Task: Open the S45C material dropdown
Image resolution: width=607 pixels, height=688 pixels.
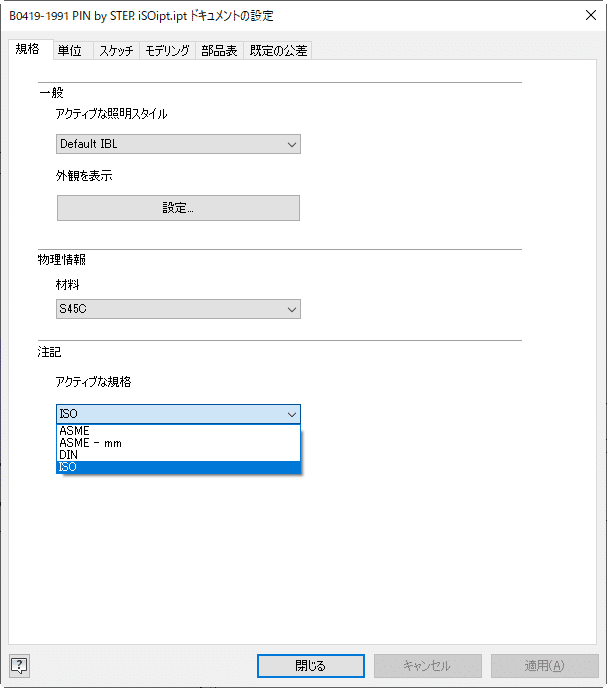Action: (178, 309)
